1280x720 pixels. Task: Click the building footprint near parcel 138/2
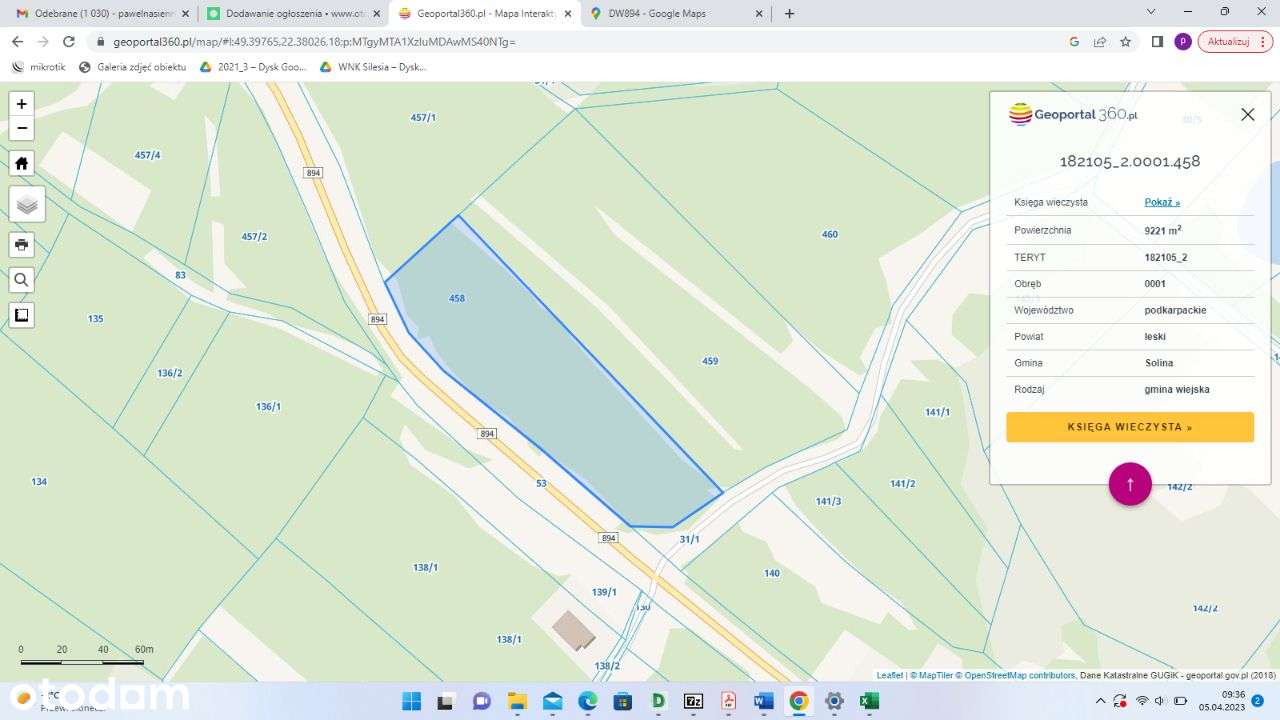574,630
